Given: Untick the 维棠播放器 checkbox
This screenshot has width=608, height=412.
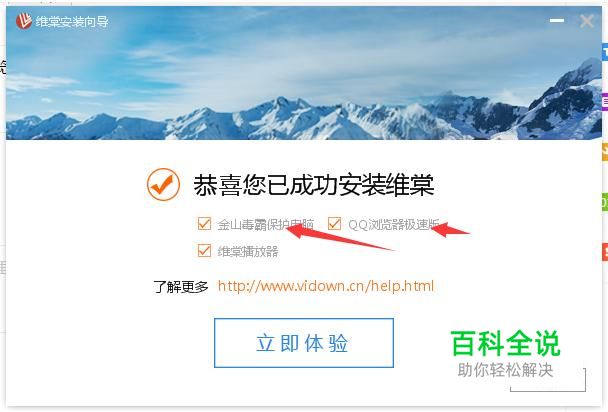Looking at the screenshot, I should [x=204, y=251].
